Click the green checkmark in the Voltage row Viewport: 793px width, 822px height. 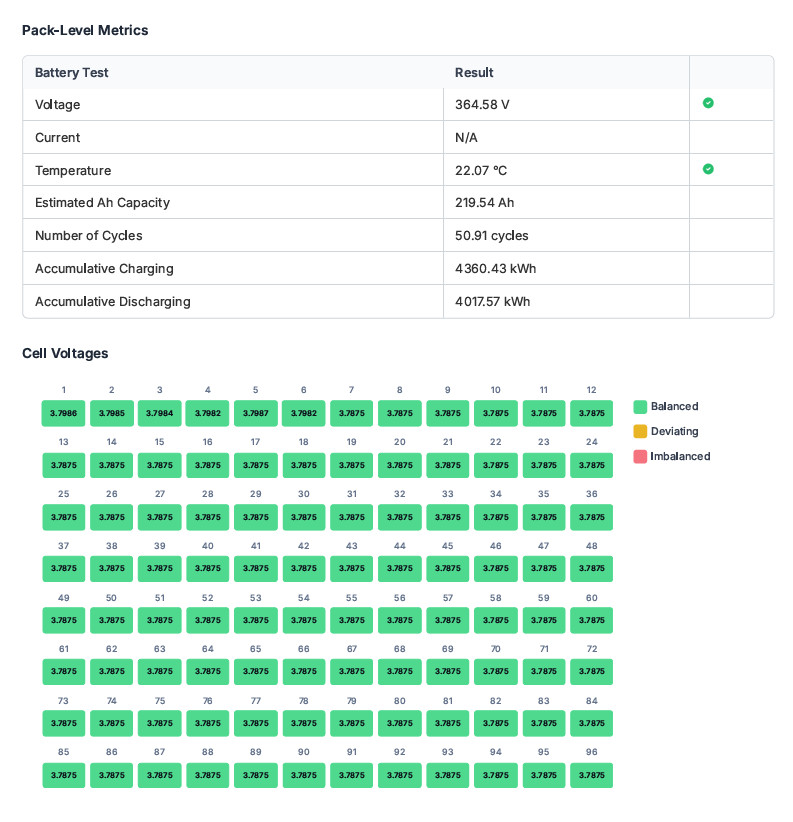(708, 103)
